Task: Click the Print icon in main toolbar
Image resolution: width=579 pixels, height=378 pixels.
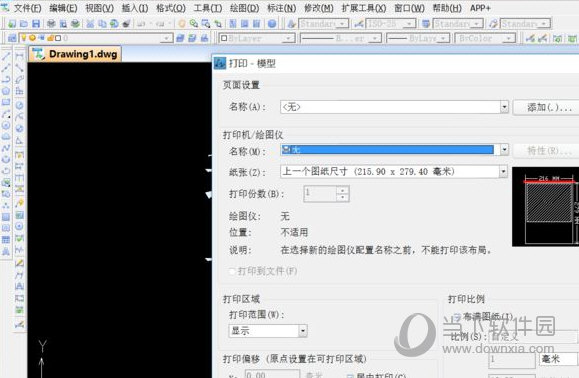Action: (x=51, y=24)
